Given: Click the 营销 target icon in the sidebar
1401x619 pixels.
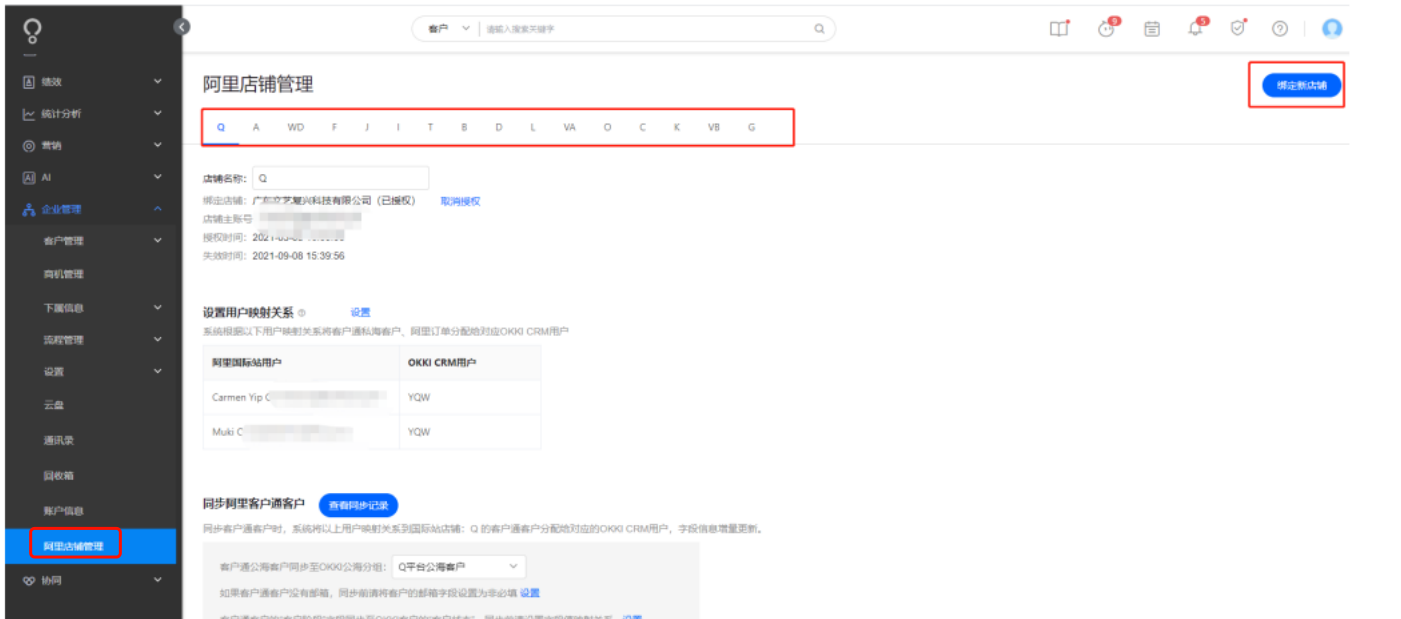Looking at the screenshot, I should [29, 146].
